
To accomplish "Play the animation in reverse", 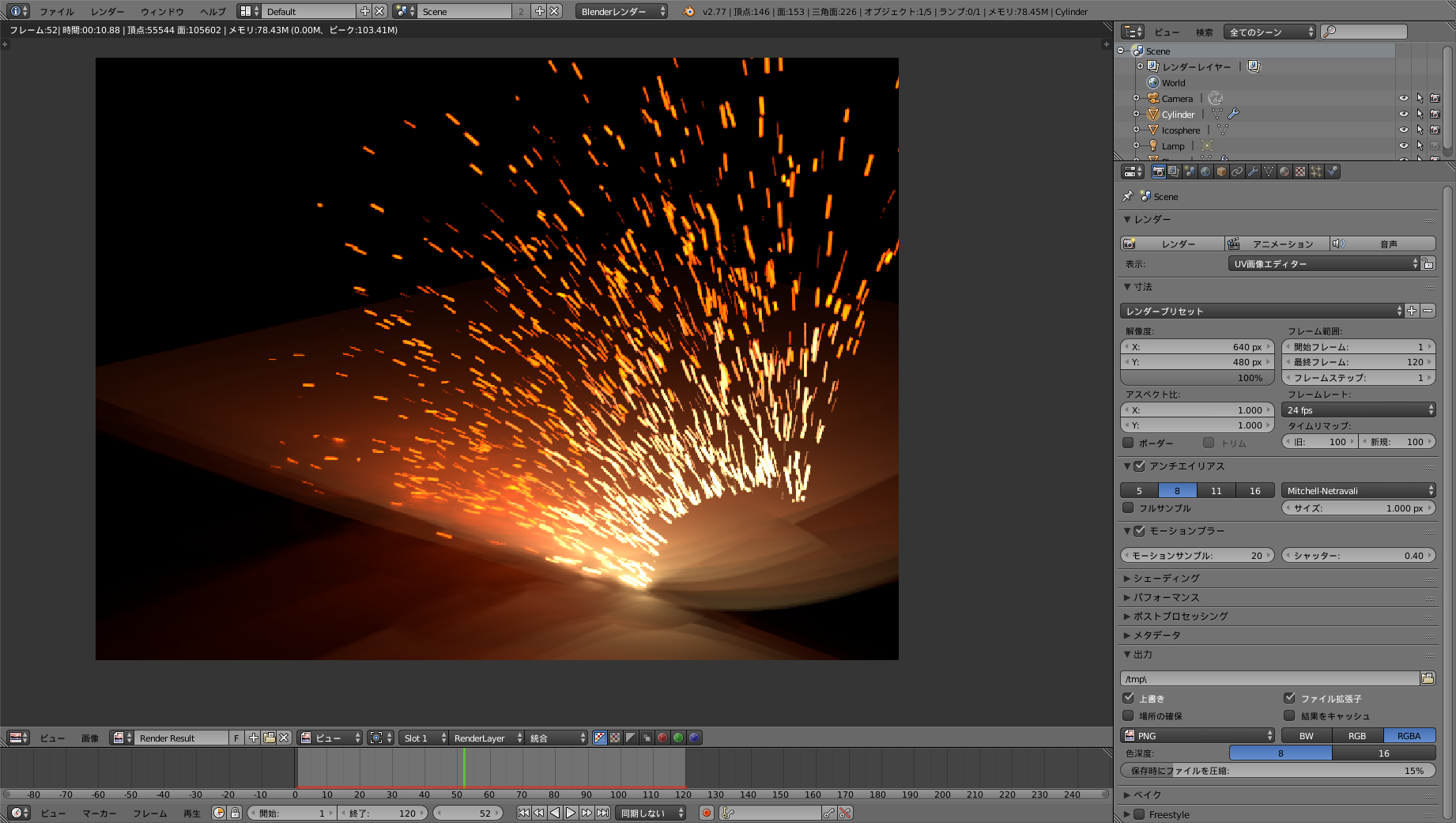I will click(x=555, y=813).
